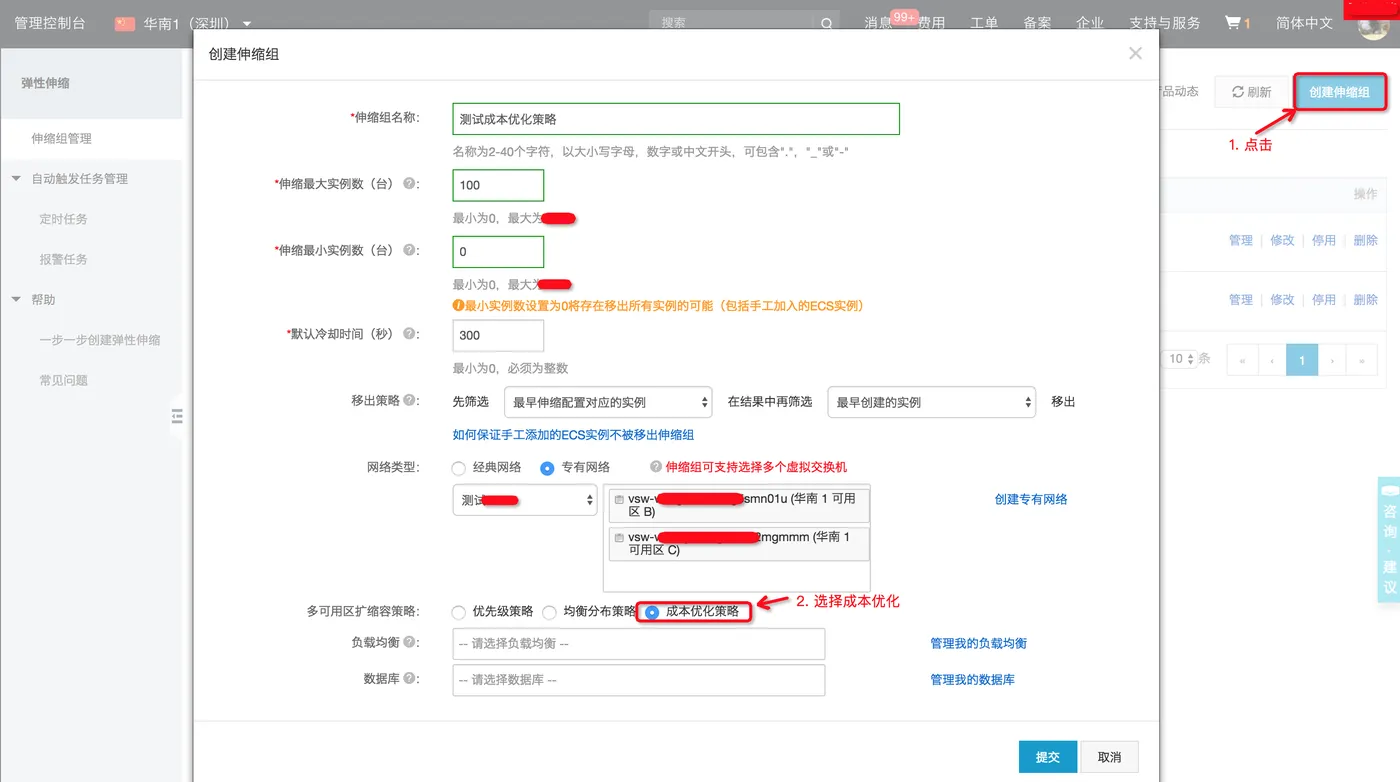Open 报警任务 in the sidebar
This screenshot has width=1400, height=782.
tap(63, 259)
